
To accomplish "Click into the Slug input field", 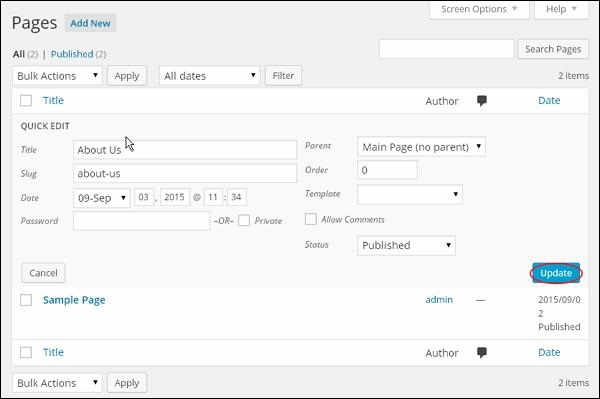I will point(185,174).
